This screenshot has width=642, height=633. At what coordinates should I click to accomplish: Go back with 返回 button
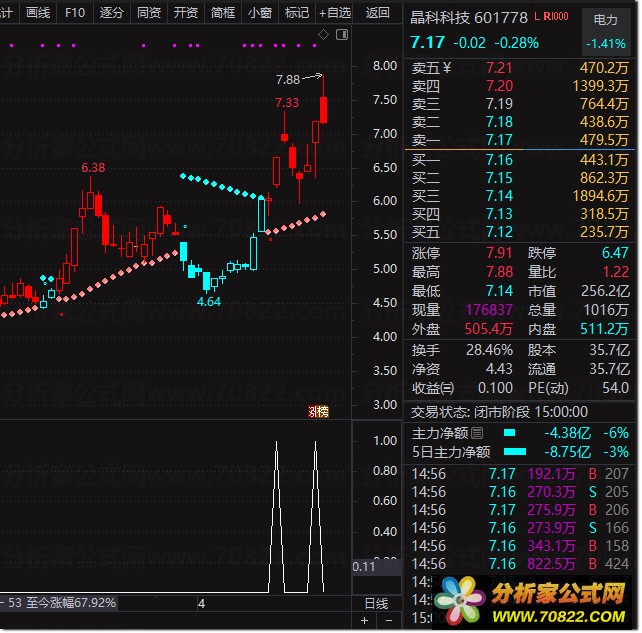click(x=377, y=13)
